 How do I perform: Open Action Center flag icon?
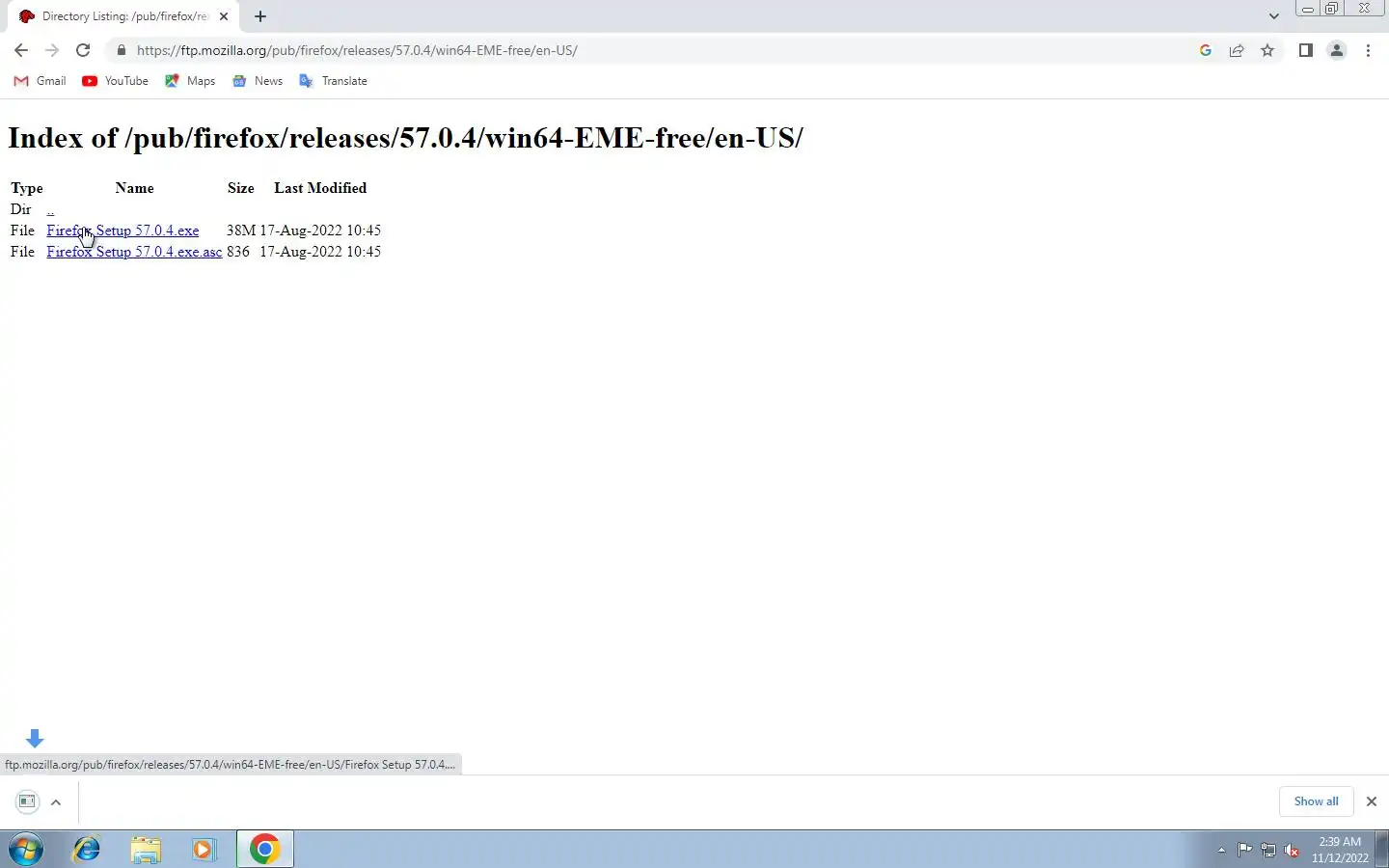click(1244, 850)
